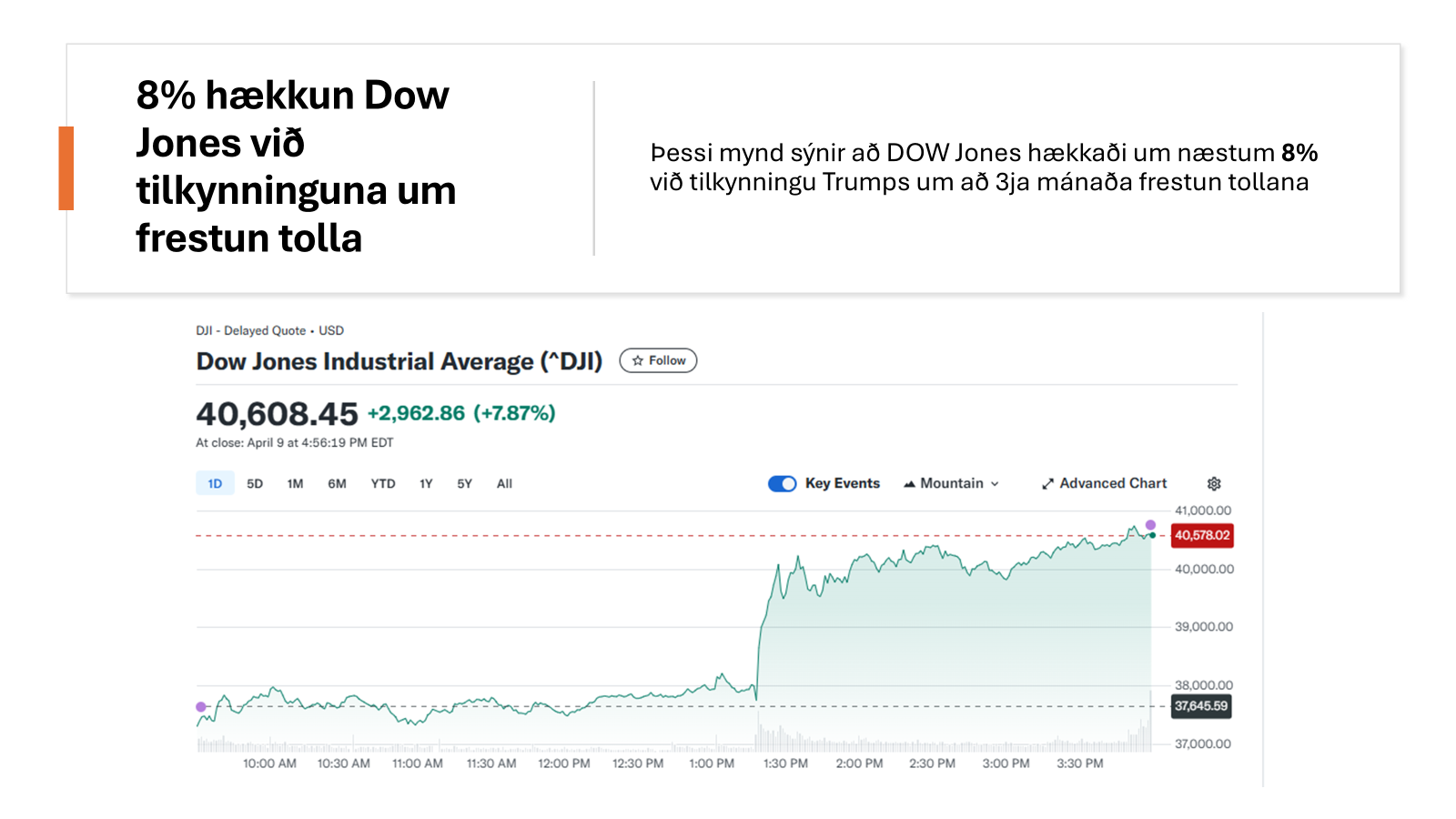Click the red 40,578.02 price label
Image resolution: width=1456 pixels, height=819 pixels.
tap(1201, 535)
